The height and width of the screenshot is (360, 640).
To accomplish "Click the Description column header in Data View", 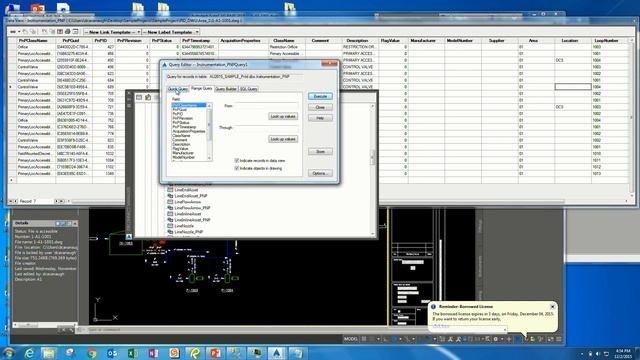I will click(357, 41).
